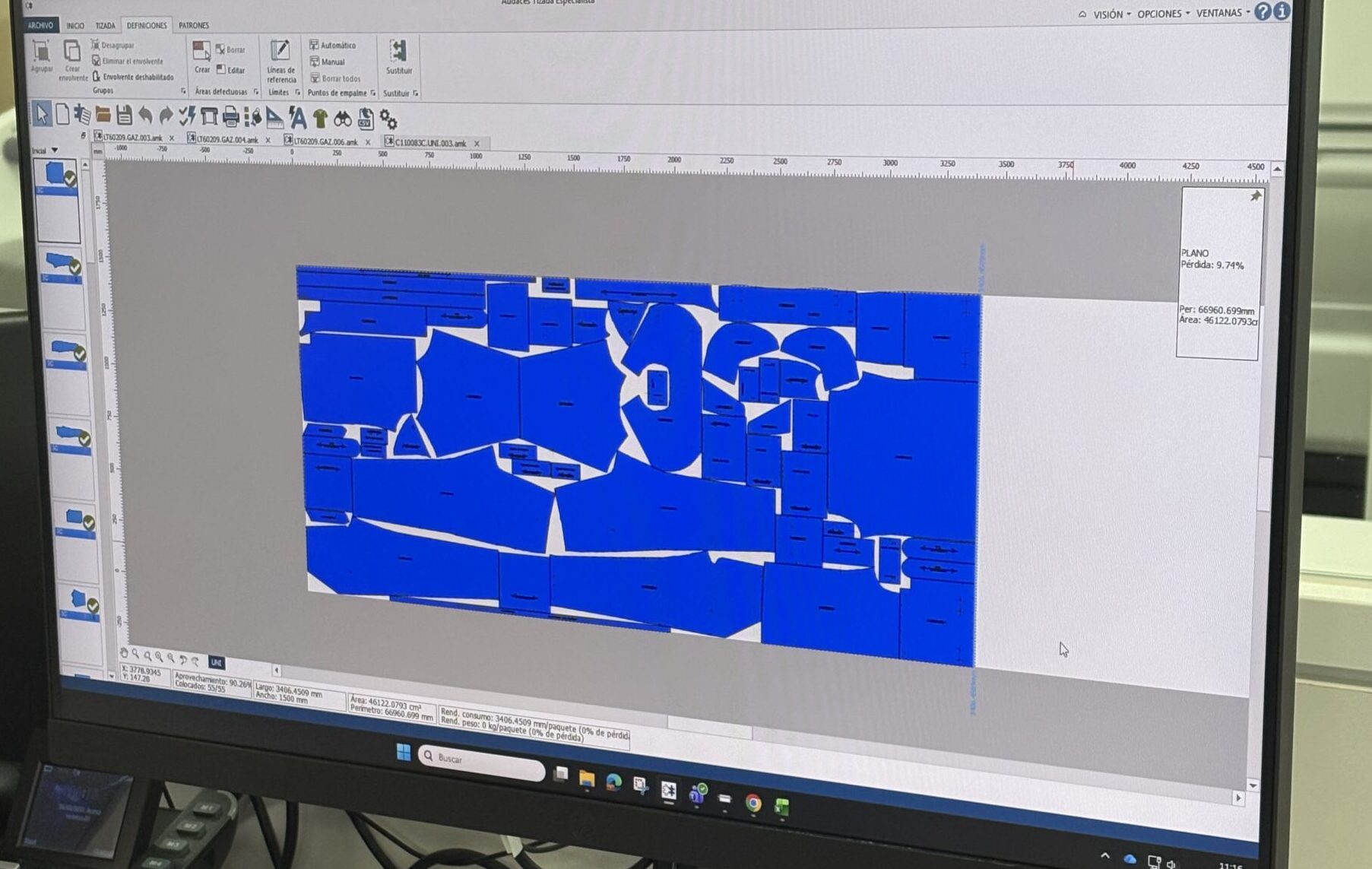Viewport: 1372px width, 869px height.
Task: Click the Crear defective area button
Action: click(201, 57)
